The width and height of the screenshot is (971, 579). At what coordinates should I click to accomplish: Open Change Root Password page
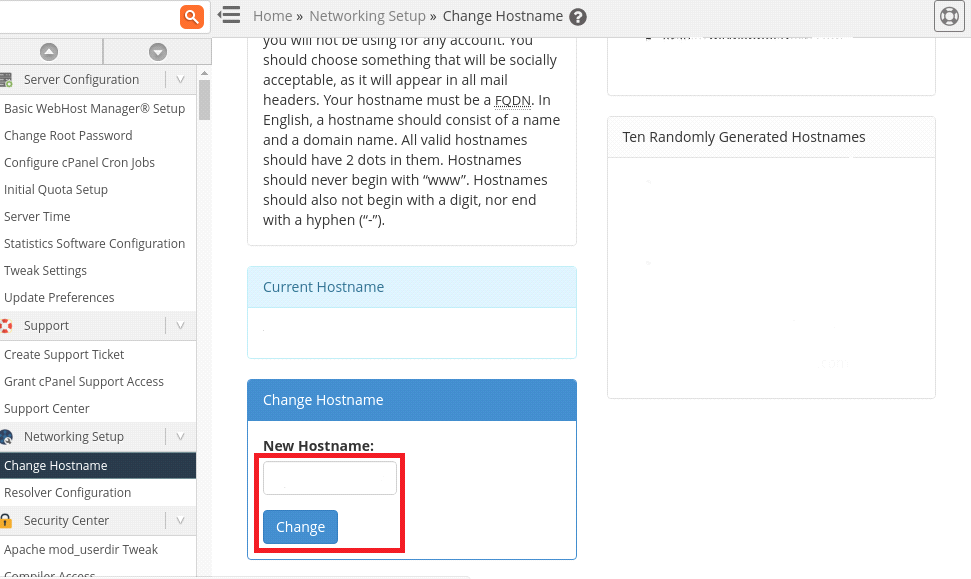tap(68, 135)
